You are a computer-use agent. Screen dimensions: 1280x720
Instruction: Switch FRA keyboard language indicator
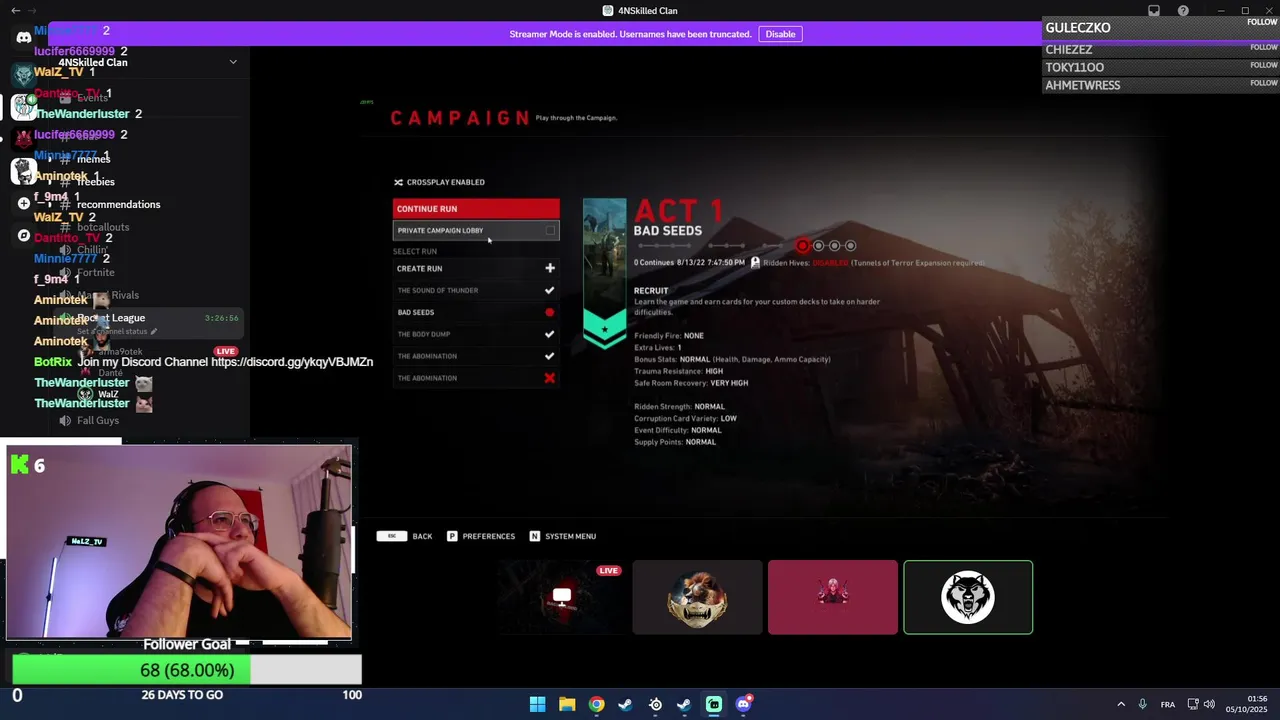coord(1168,704)
